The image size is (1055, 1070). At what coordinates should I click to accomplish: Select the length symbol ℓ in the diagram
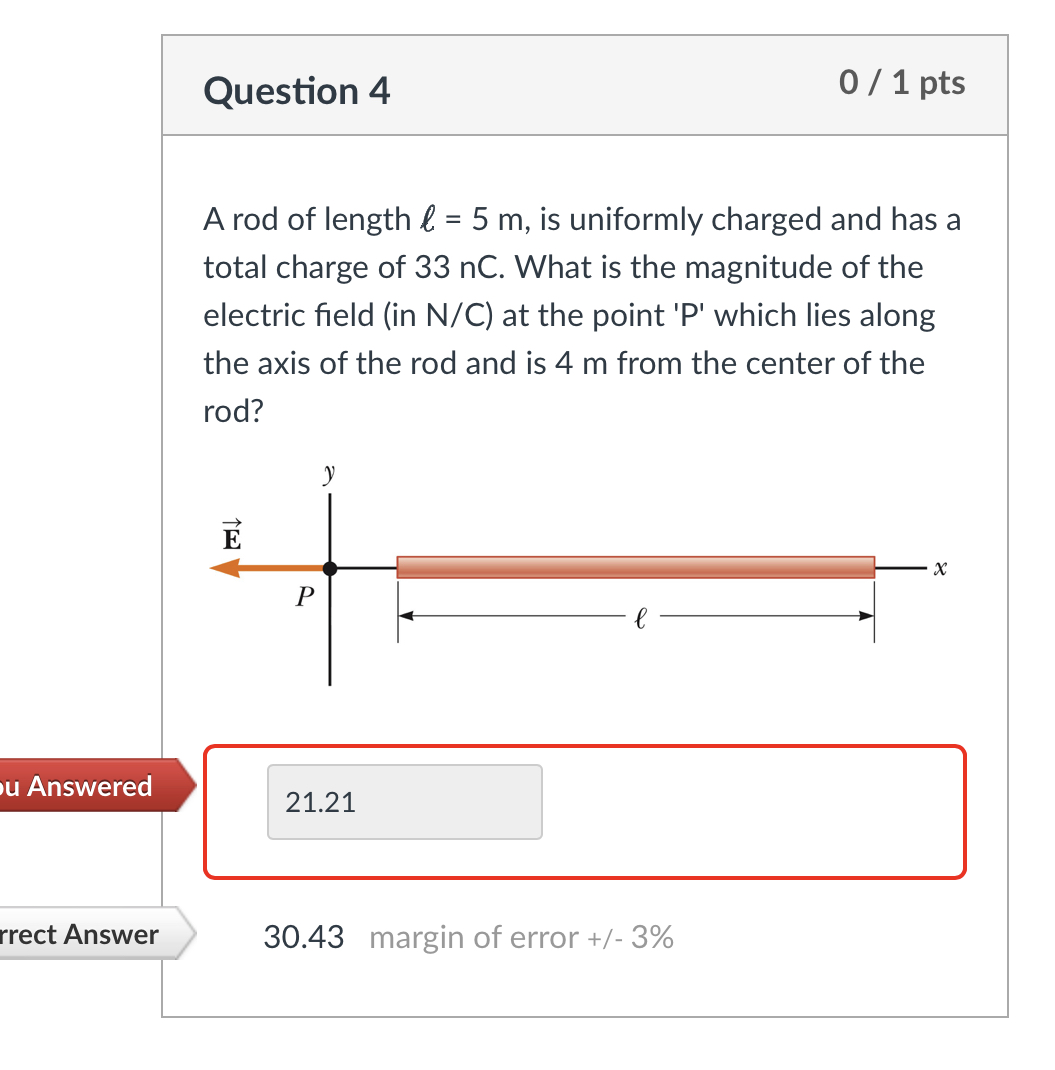coord(640,618)
